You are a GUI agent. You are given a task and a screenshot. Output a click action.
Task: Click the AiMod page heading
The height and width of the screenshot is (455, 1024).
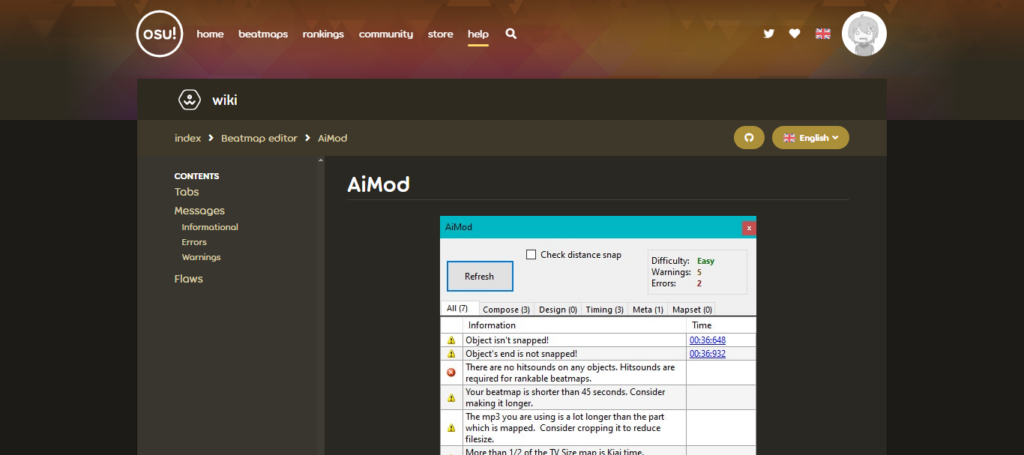378,185
